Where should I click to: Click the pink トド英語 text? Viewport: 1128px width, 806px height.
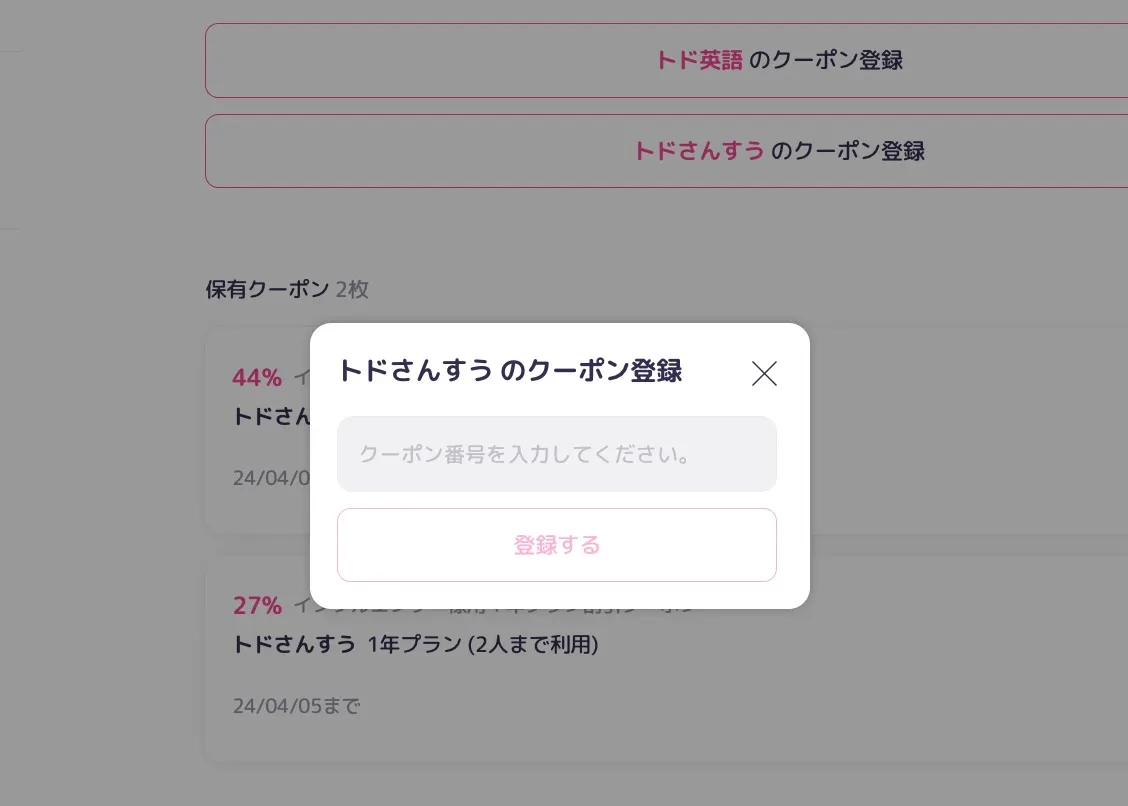[x=699, y=61]
